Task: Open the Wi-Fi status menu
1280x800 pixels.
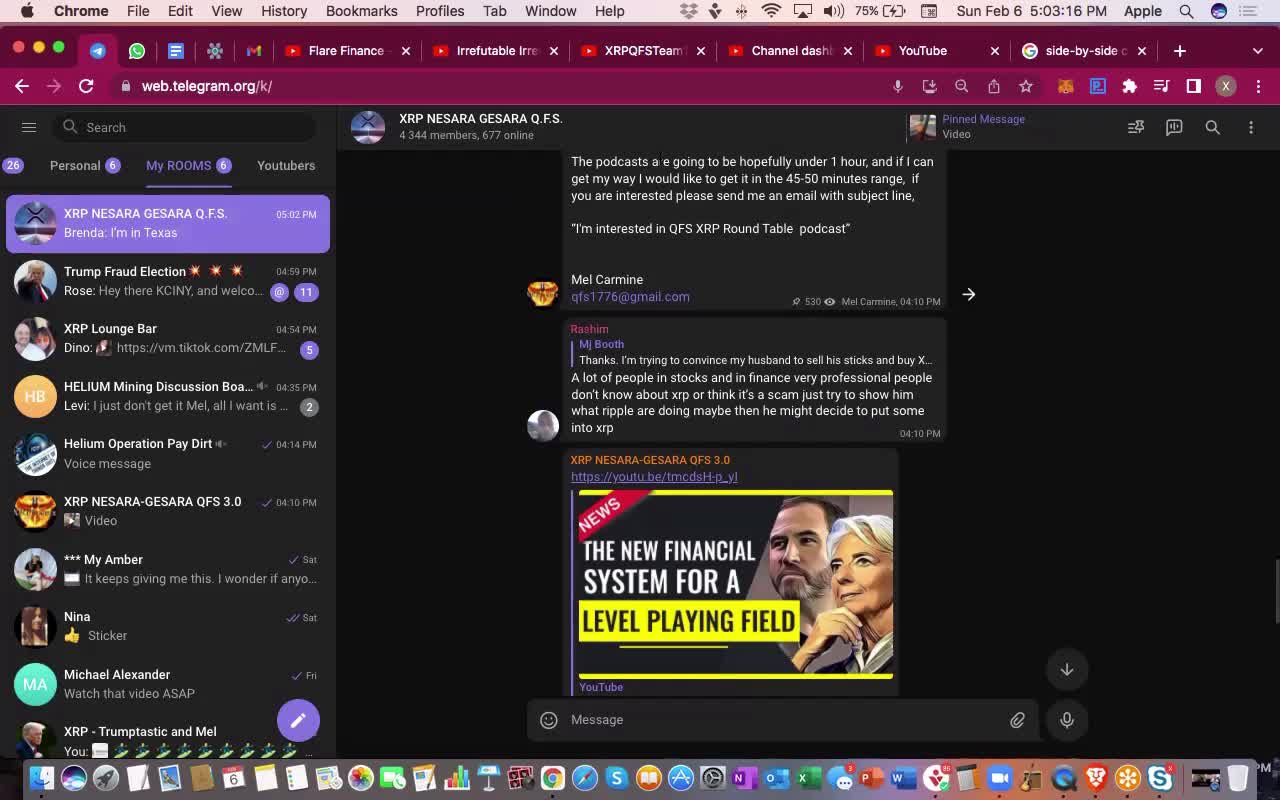Action: point(771,11)
